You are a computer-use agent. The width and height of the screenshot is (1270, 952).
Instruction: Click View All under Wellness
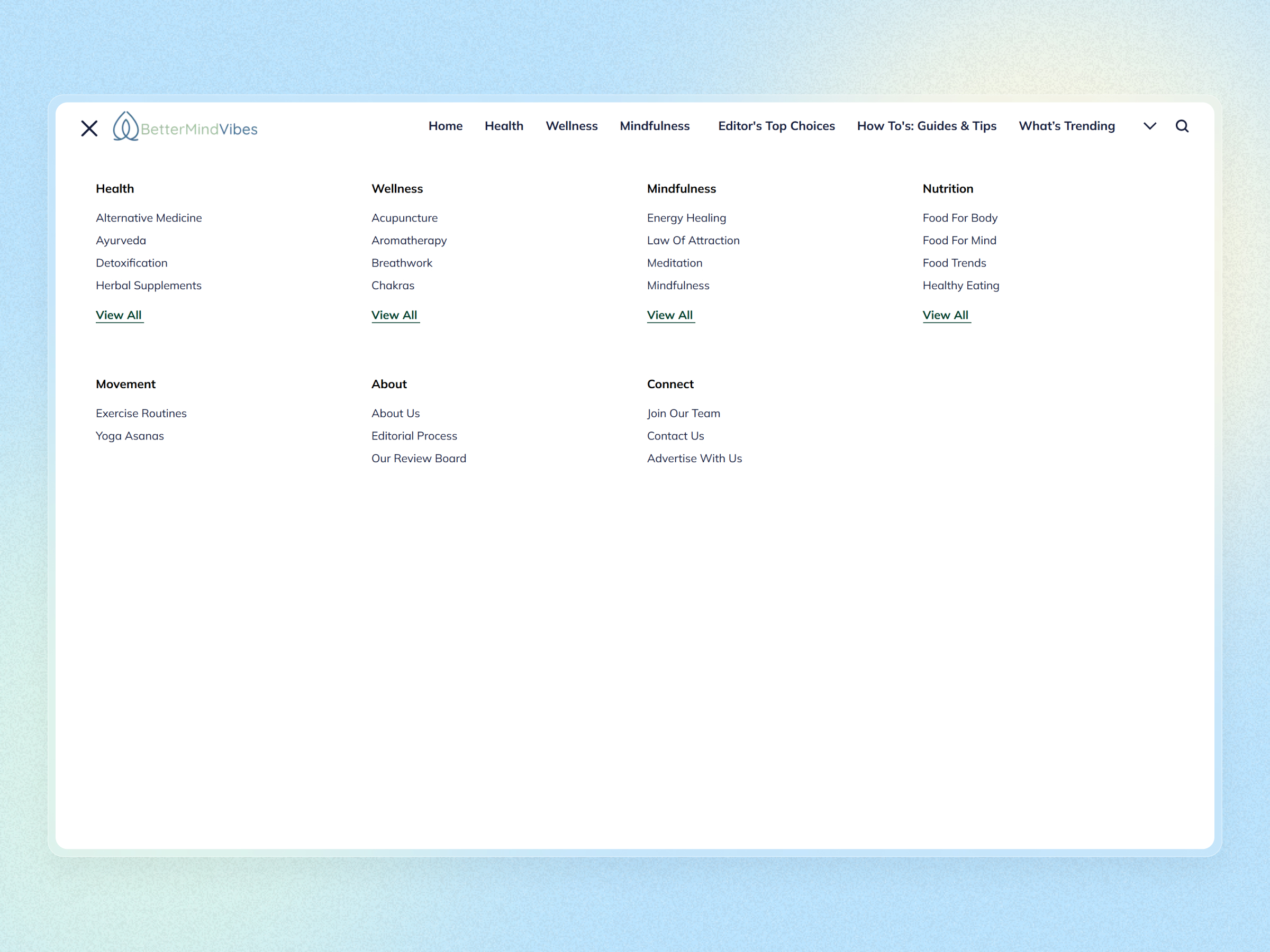[x=394, y=315]
